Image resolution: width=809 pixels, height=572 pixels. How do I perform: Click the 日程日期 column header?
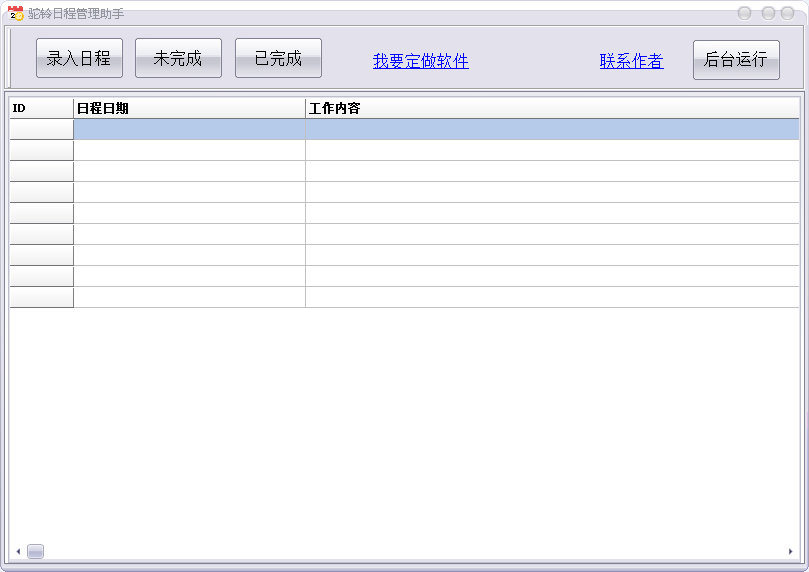(189, 108)
